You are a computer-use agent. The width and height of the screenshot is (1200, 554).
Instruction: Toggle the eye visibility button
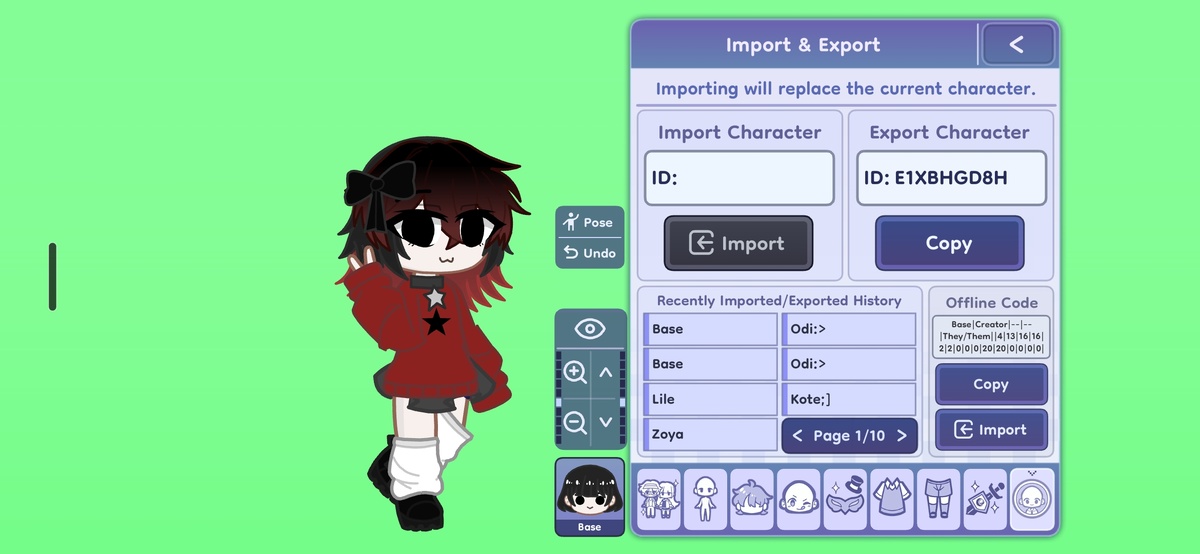(x=590, y=329)
